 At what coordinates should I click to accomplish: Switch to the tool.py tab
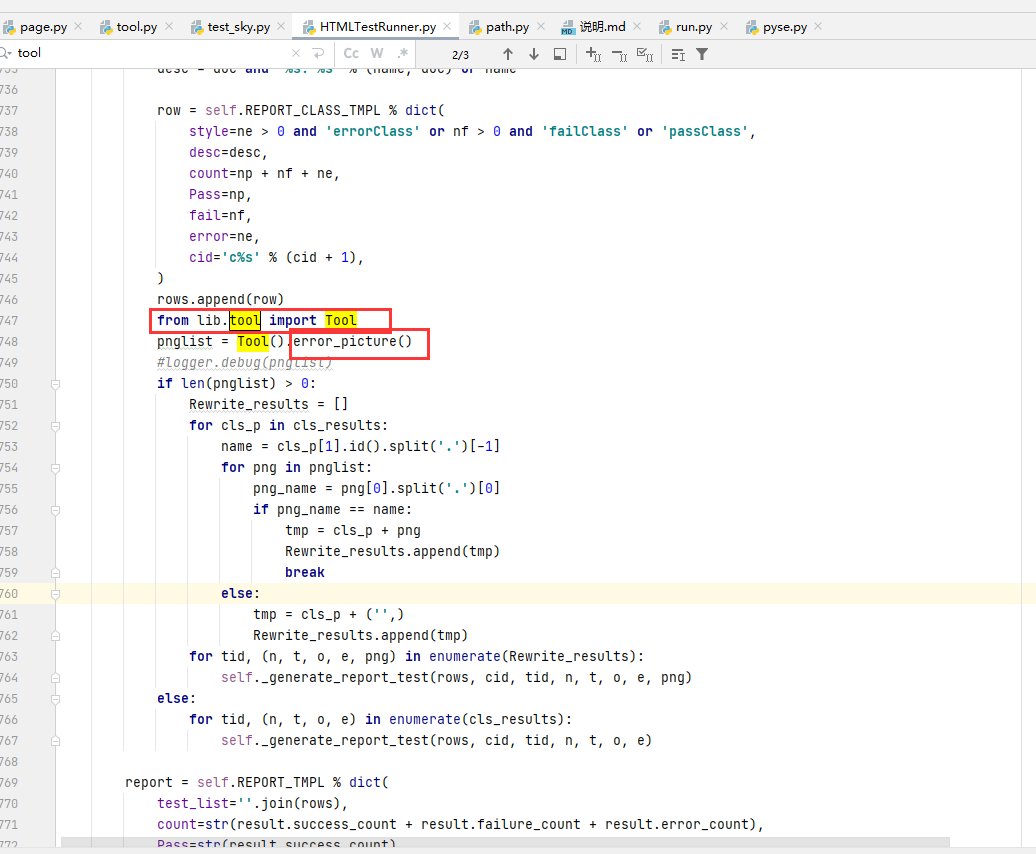(136, 26)
